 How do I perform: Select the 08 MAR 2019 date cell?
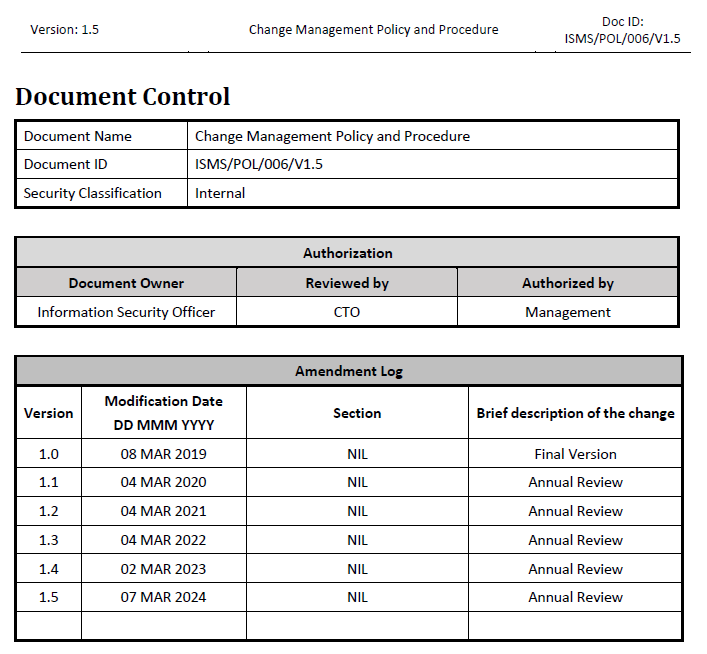(x=164, y=454)
